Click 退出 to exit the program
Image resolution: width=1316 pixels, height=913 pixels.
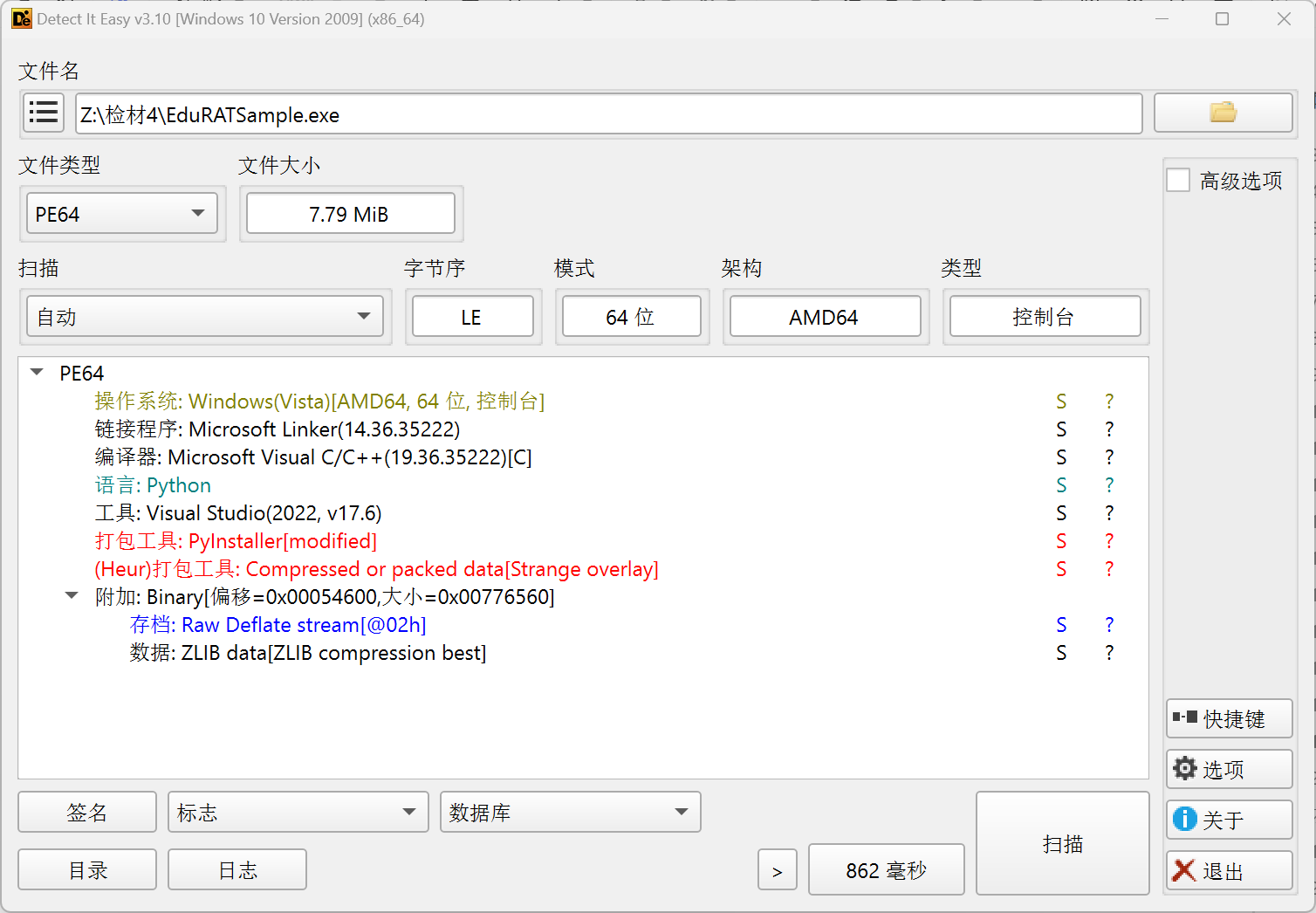[1230, 870]
